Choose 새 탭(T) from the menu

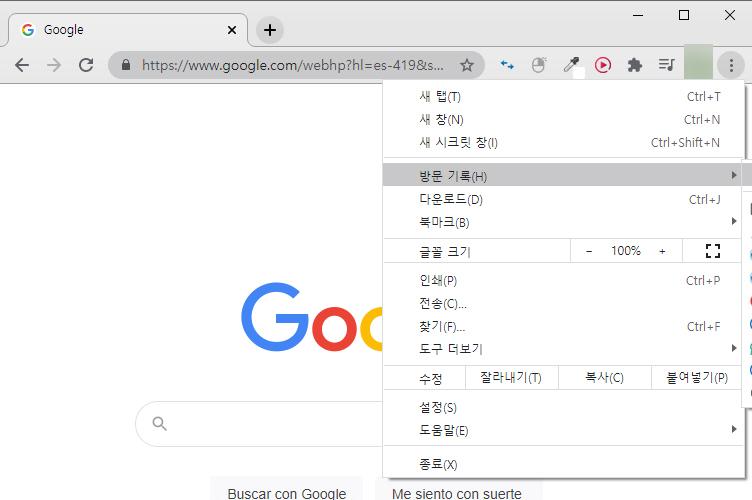coord(564,97)
